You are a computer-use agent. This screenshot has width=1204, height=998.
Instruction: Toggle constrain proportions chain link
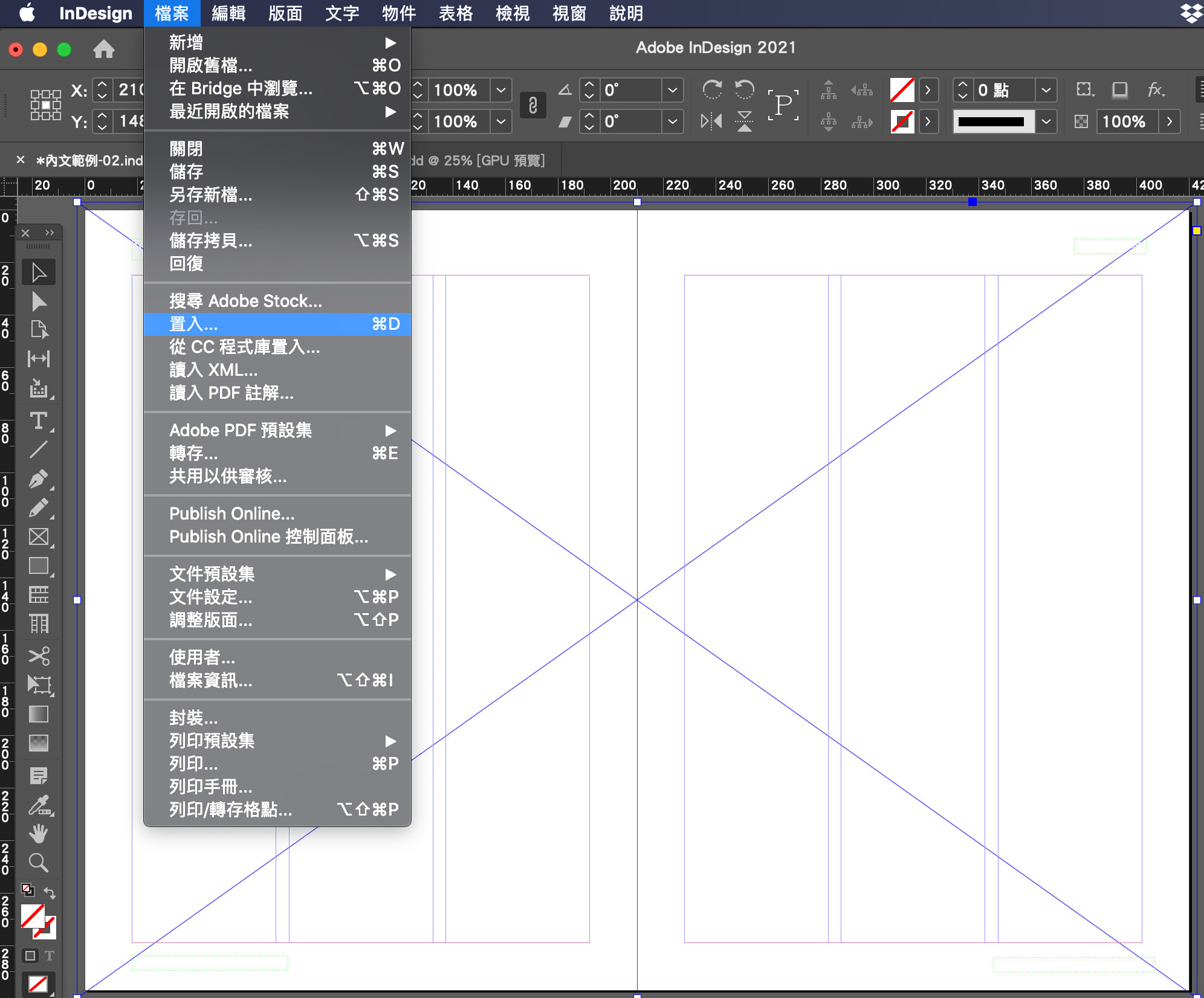coord(532,106)
